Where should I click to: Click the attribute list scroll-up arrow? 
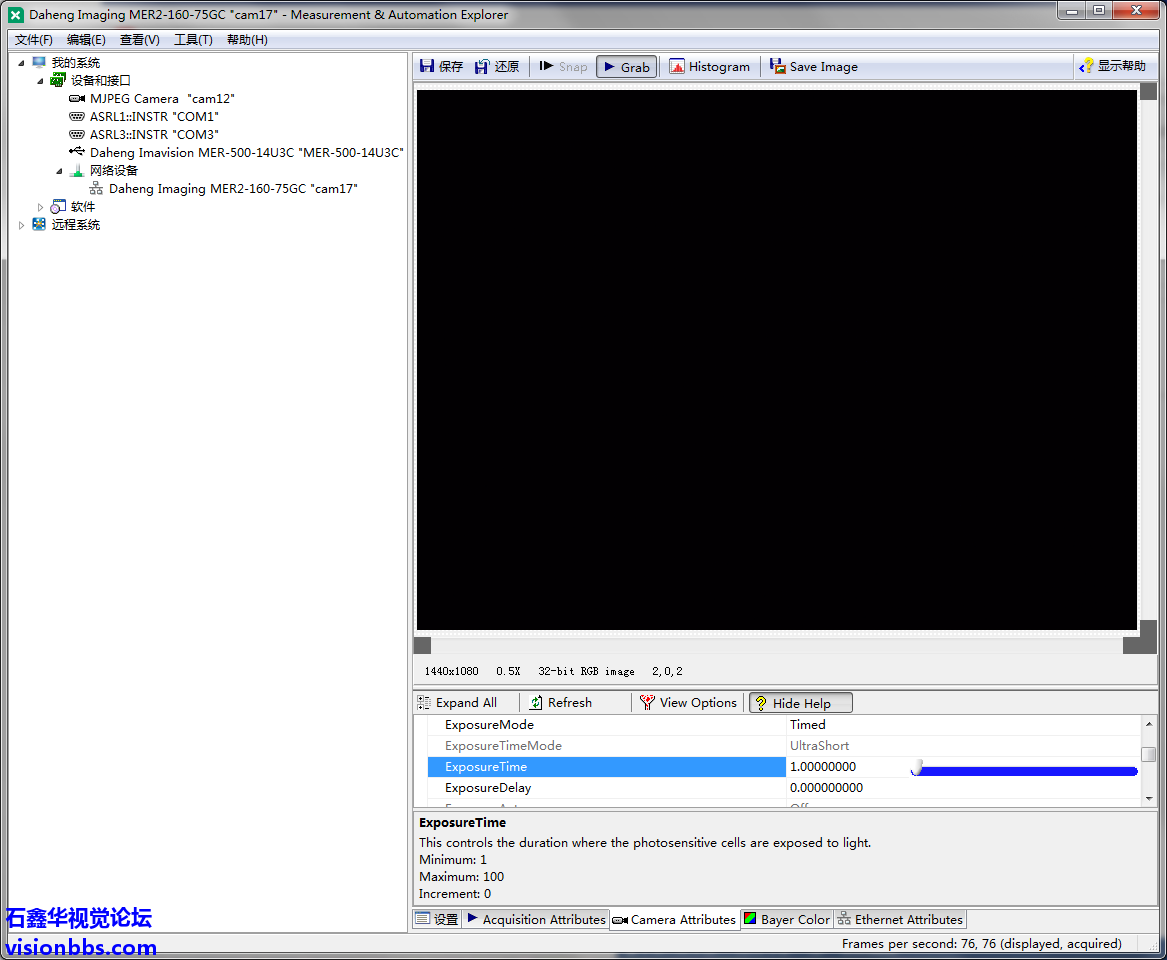[1149, 724]
